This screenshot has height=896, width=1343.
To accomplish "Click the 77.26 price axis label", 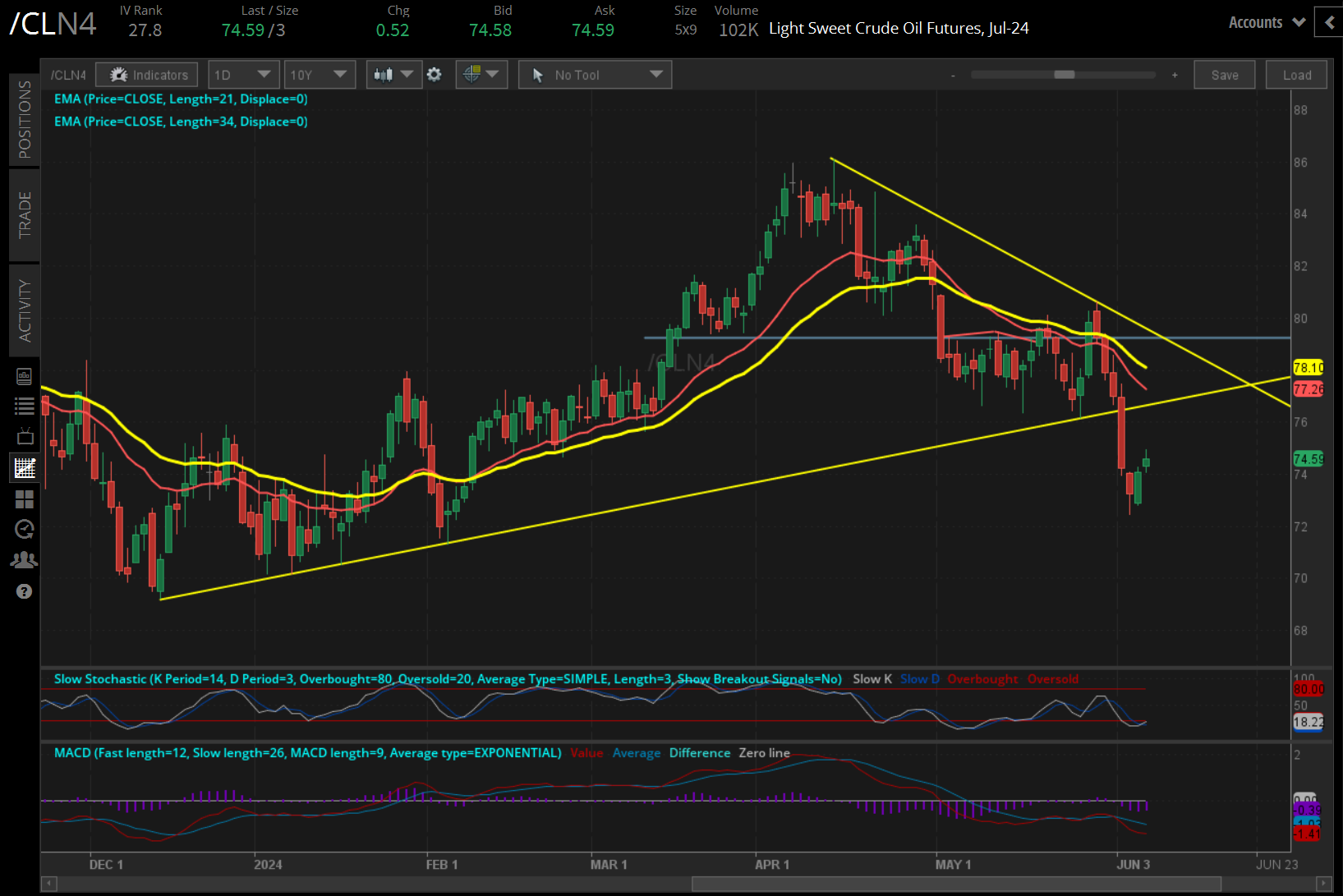I will click(x=1309, y=388).
